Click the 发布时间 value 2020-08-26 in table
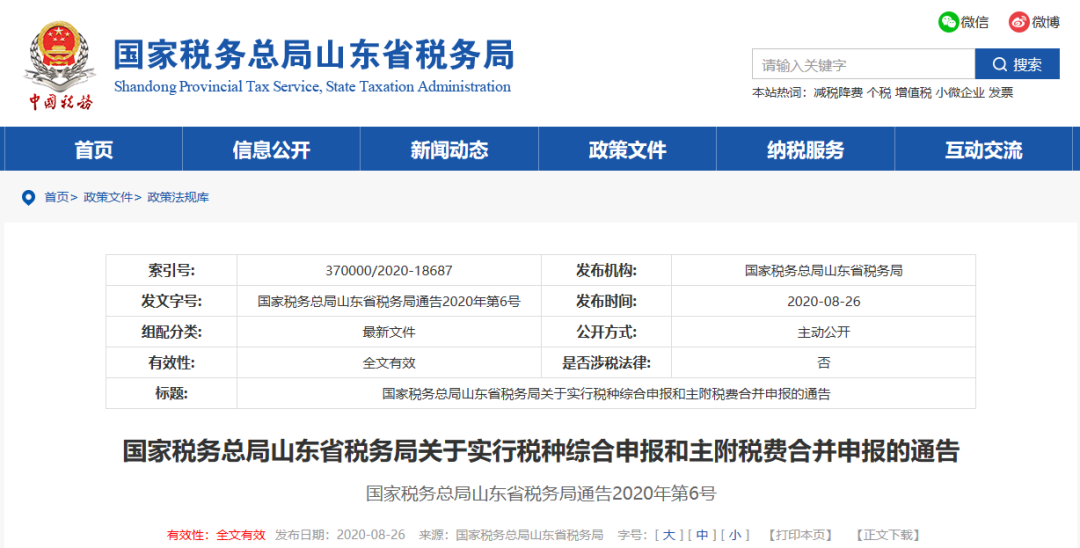1080x548 pixels. click(823, 302)
